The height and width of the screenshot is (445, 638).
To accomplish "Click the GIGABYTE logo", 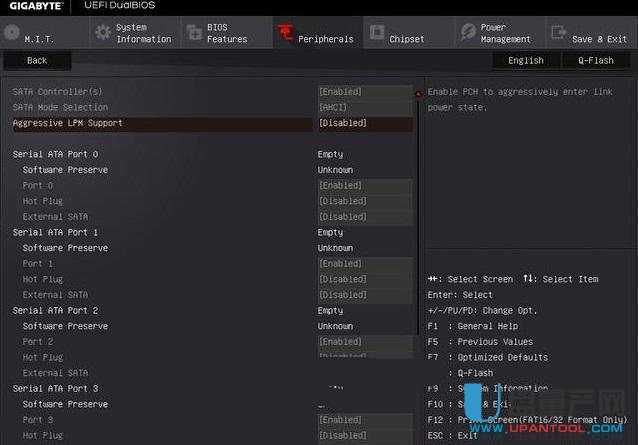I will 30,6.
